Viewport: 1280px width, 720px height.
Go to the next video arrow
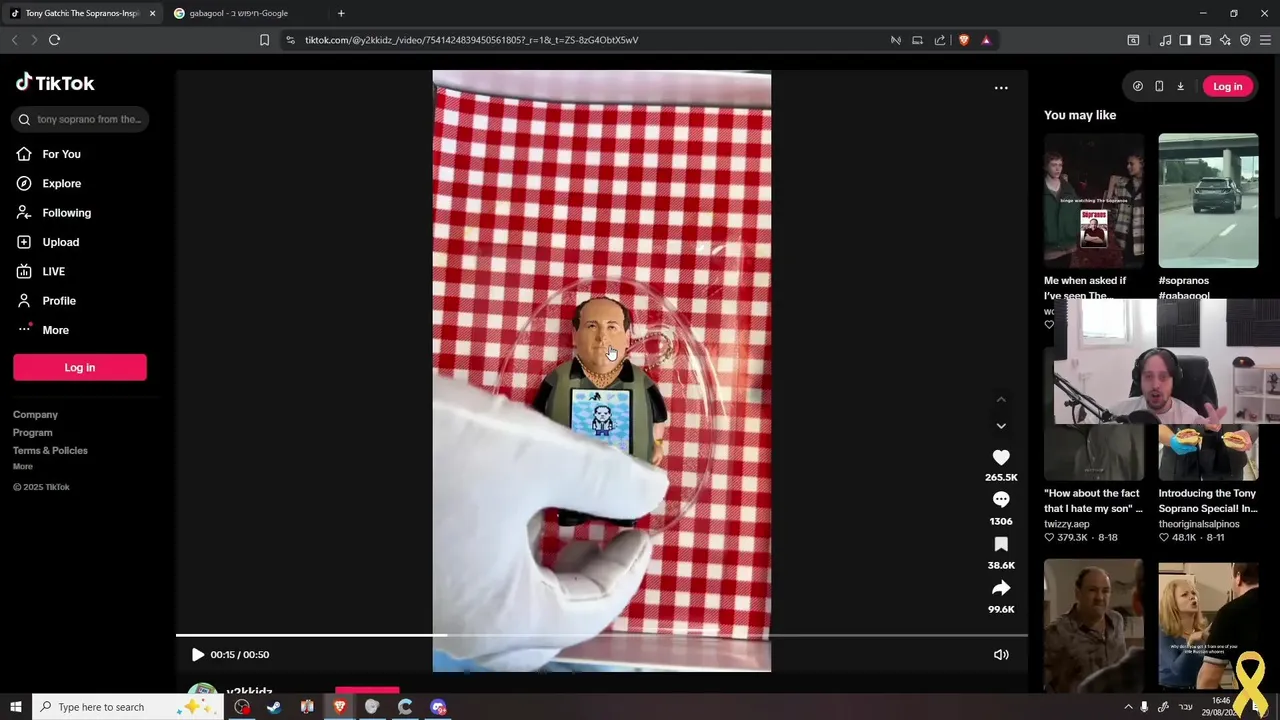1001,425
